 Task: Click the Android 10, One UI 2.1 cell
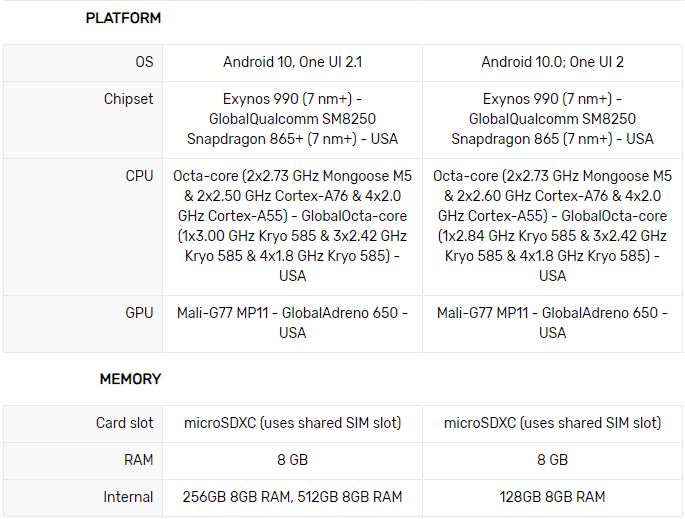click(292, 62)
